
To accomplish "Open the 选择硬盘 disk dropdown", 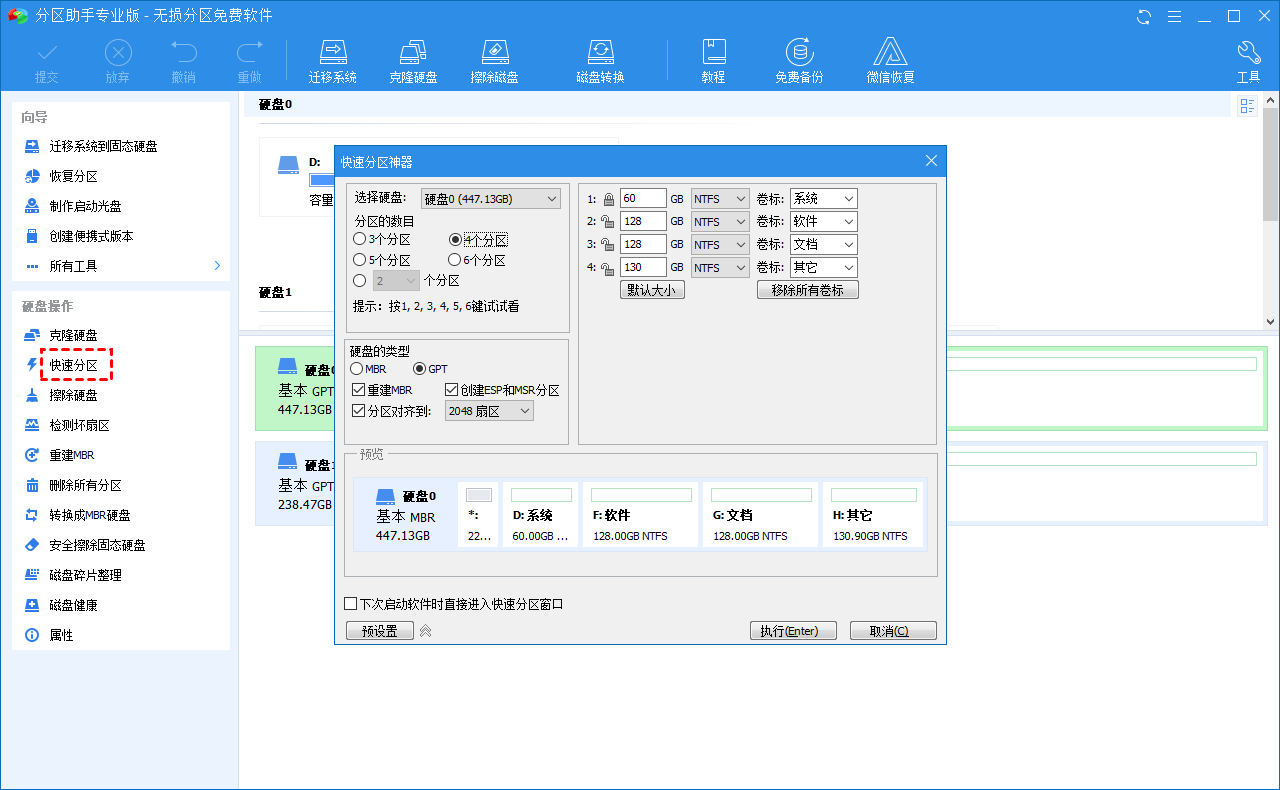I will point(491,199).
